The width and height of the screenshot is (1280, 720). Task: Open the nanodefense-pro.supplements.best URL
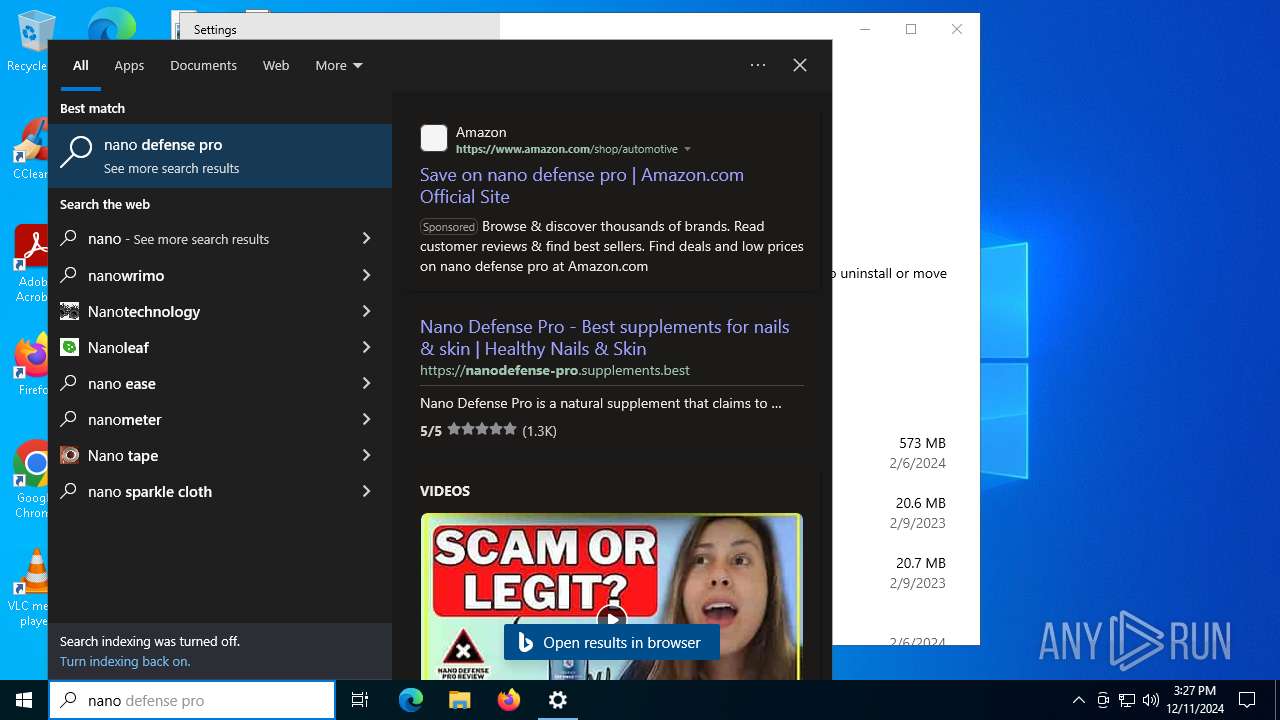[x=555, y=370]
